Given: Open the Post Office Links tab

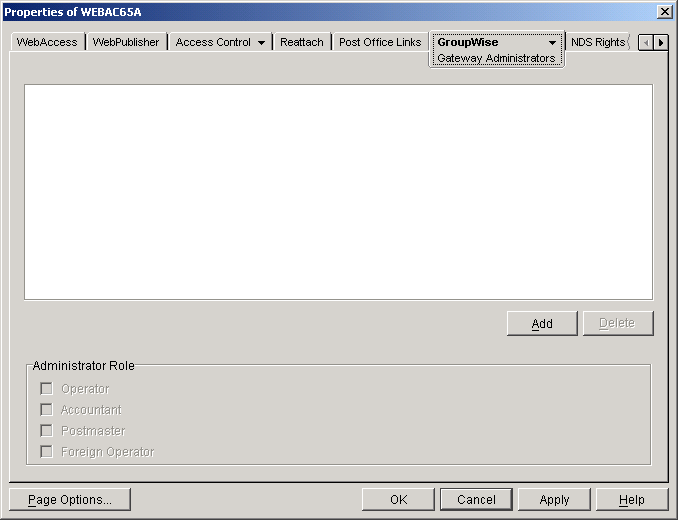Looking at the screenshot, I should coord(380,42).
